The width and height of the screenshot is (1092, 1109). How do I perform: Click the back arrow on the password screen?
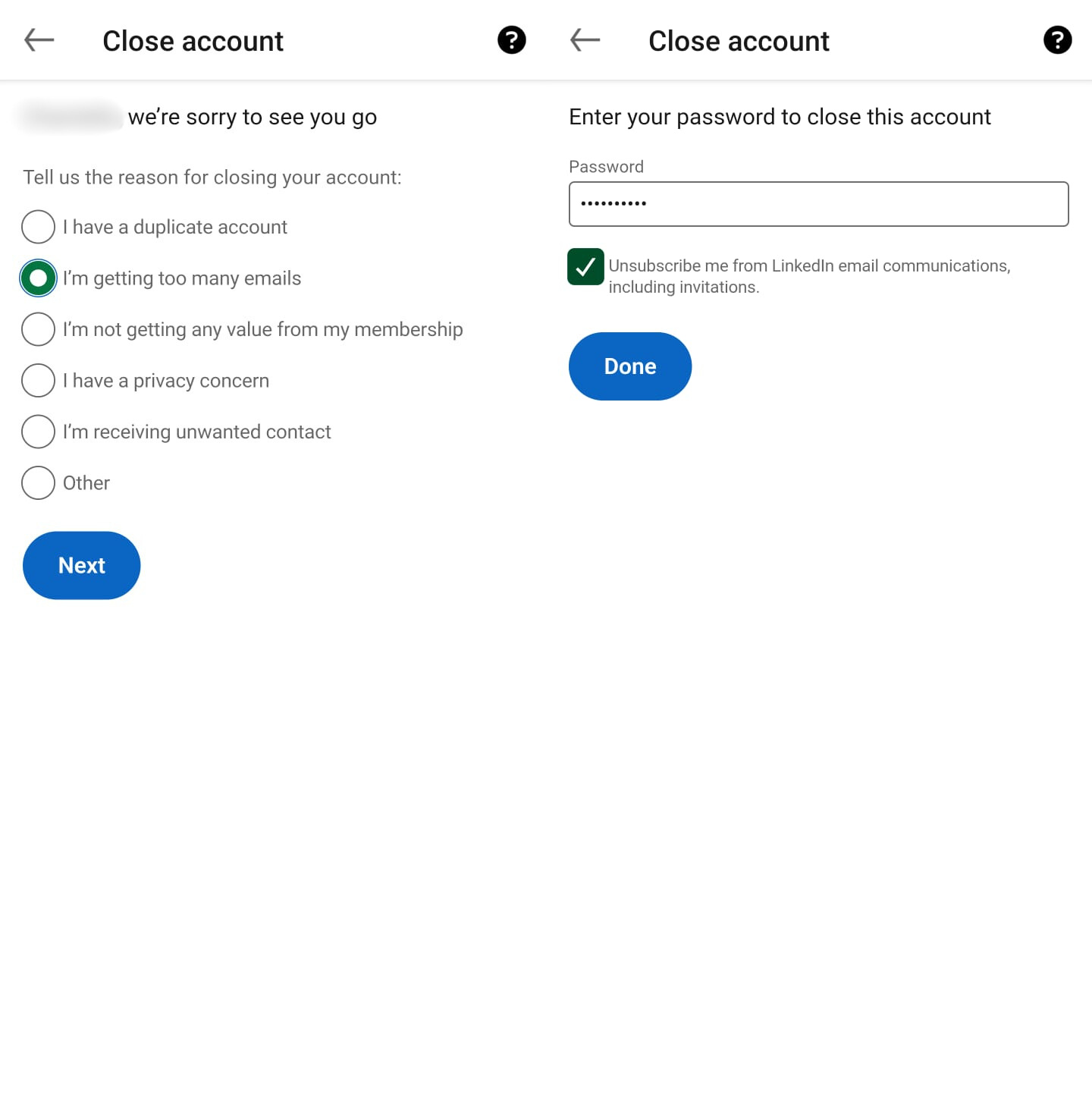(x=584, y=40)
